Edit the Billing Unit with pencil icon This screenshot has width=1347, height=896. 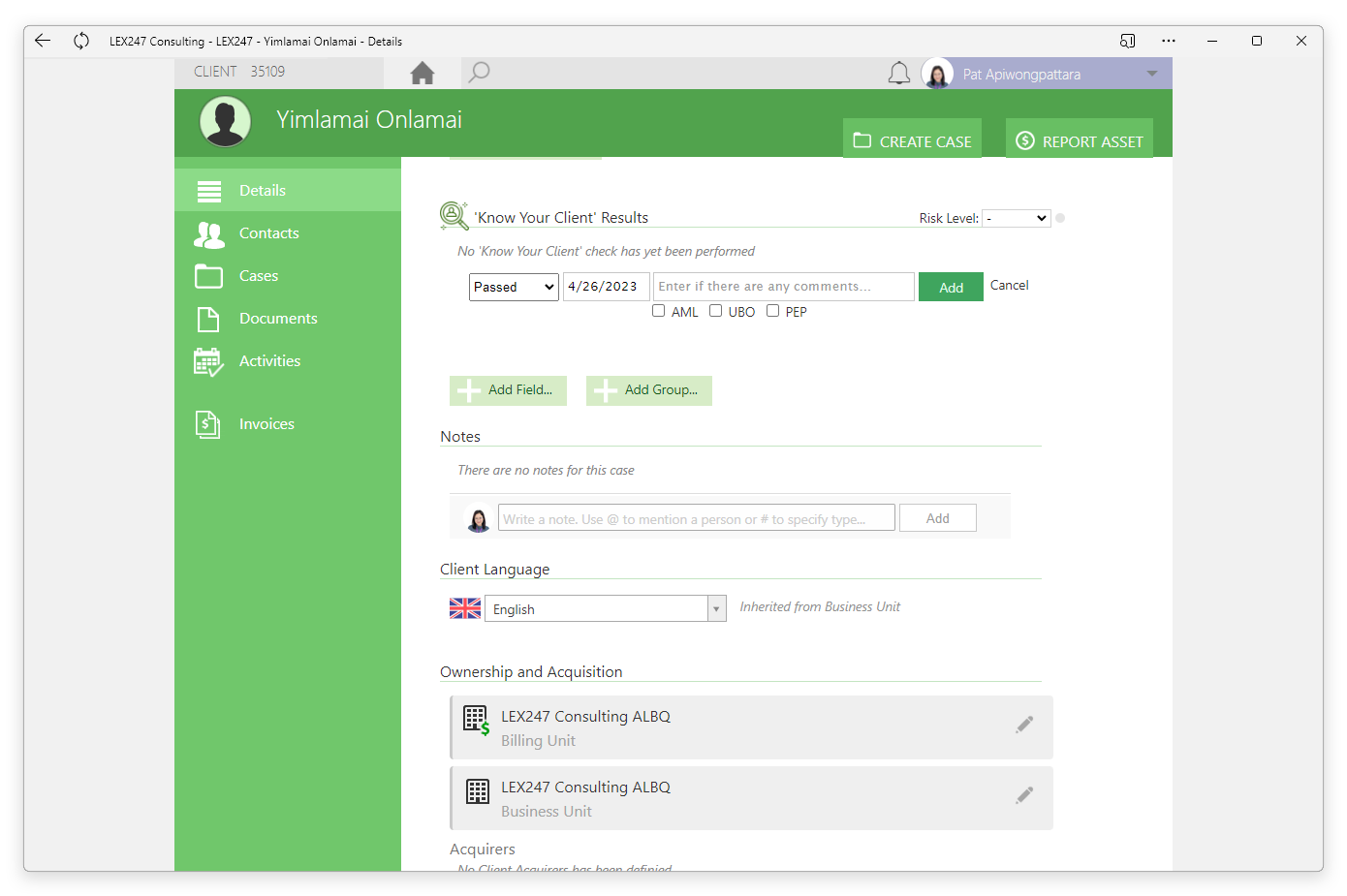click(1024, 725)
